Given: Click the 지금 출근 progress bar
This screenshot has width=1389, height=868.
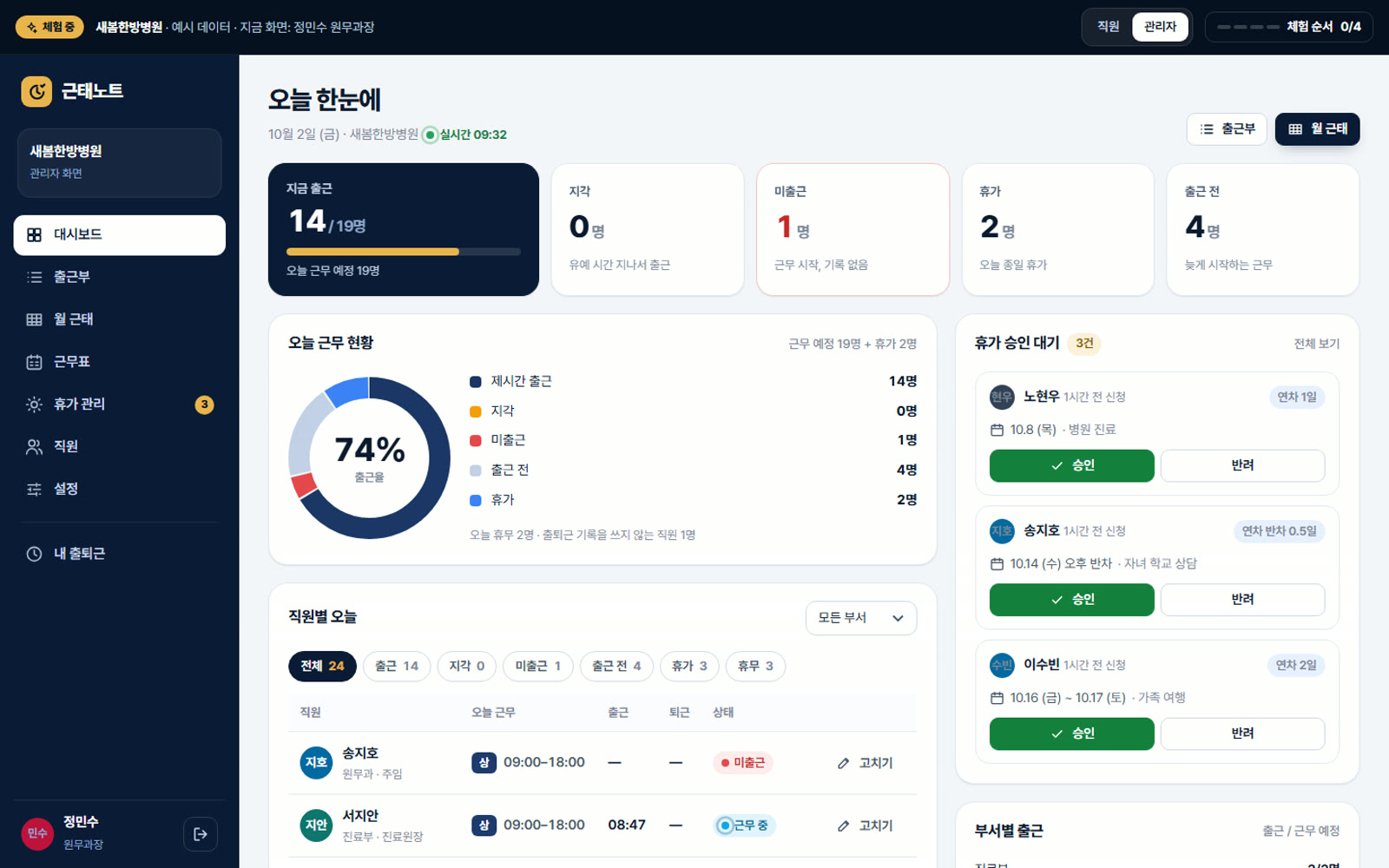Looking at the screenshot, I should tap(404, 252).
